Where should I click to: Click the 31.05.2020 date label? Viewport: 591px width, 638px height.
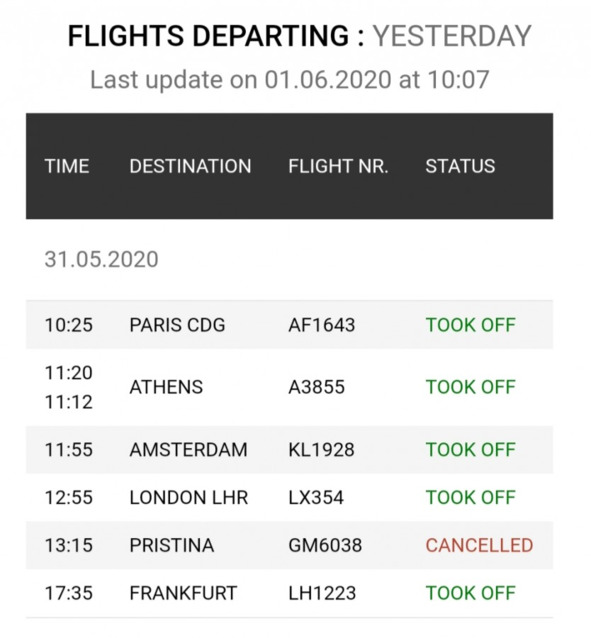tap(101, 260)
